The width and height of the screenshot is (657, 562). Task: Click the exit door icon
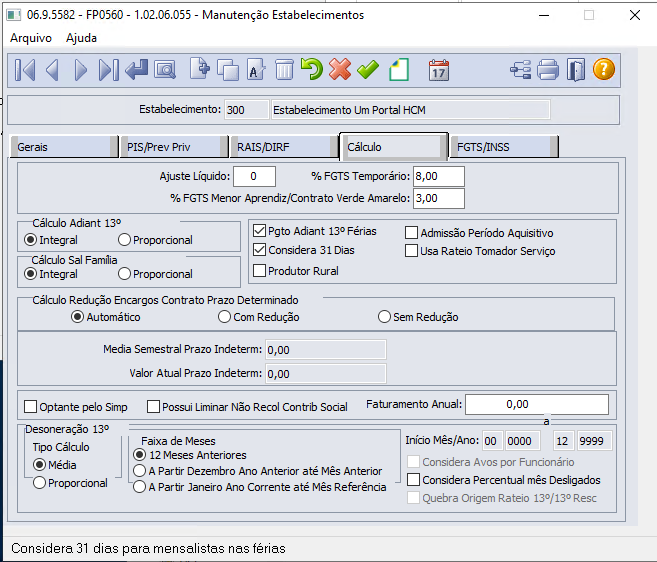click(x=576, y=70)
